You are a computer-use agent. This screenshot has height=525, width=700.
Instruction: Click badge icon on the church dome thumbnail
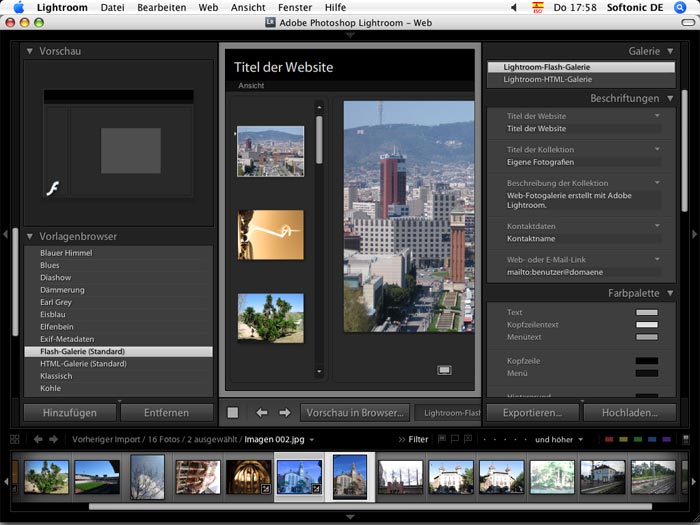coord(266,489)
